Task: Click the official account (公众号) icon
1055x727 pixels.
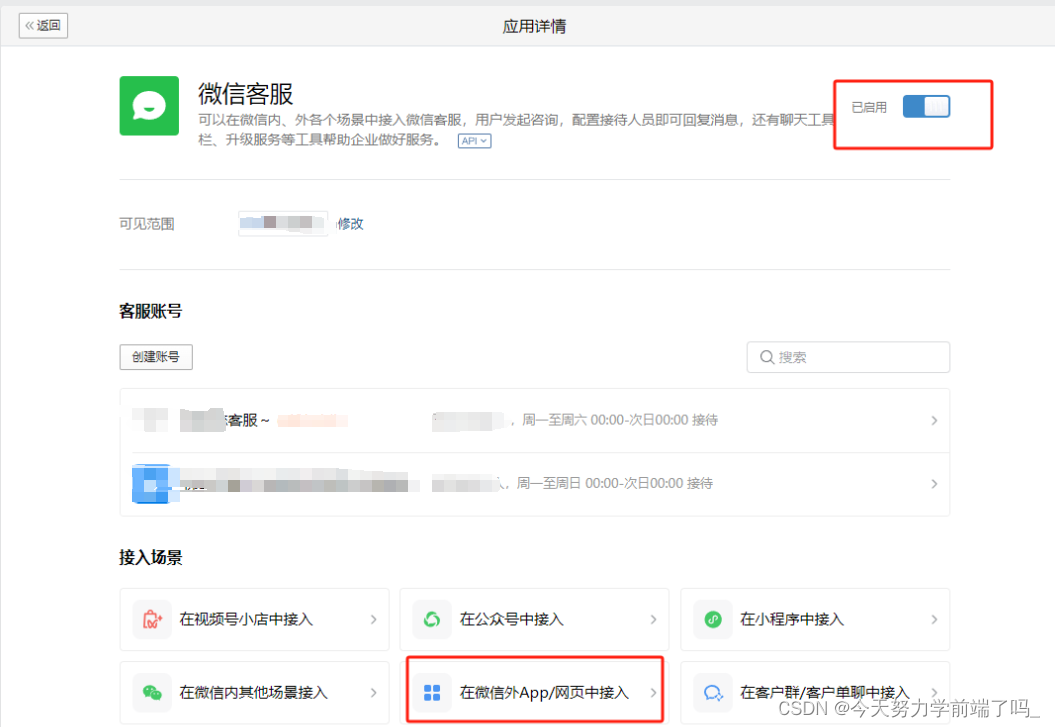Action: pos(432,619)
